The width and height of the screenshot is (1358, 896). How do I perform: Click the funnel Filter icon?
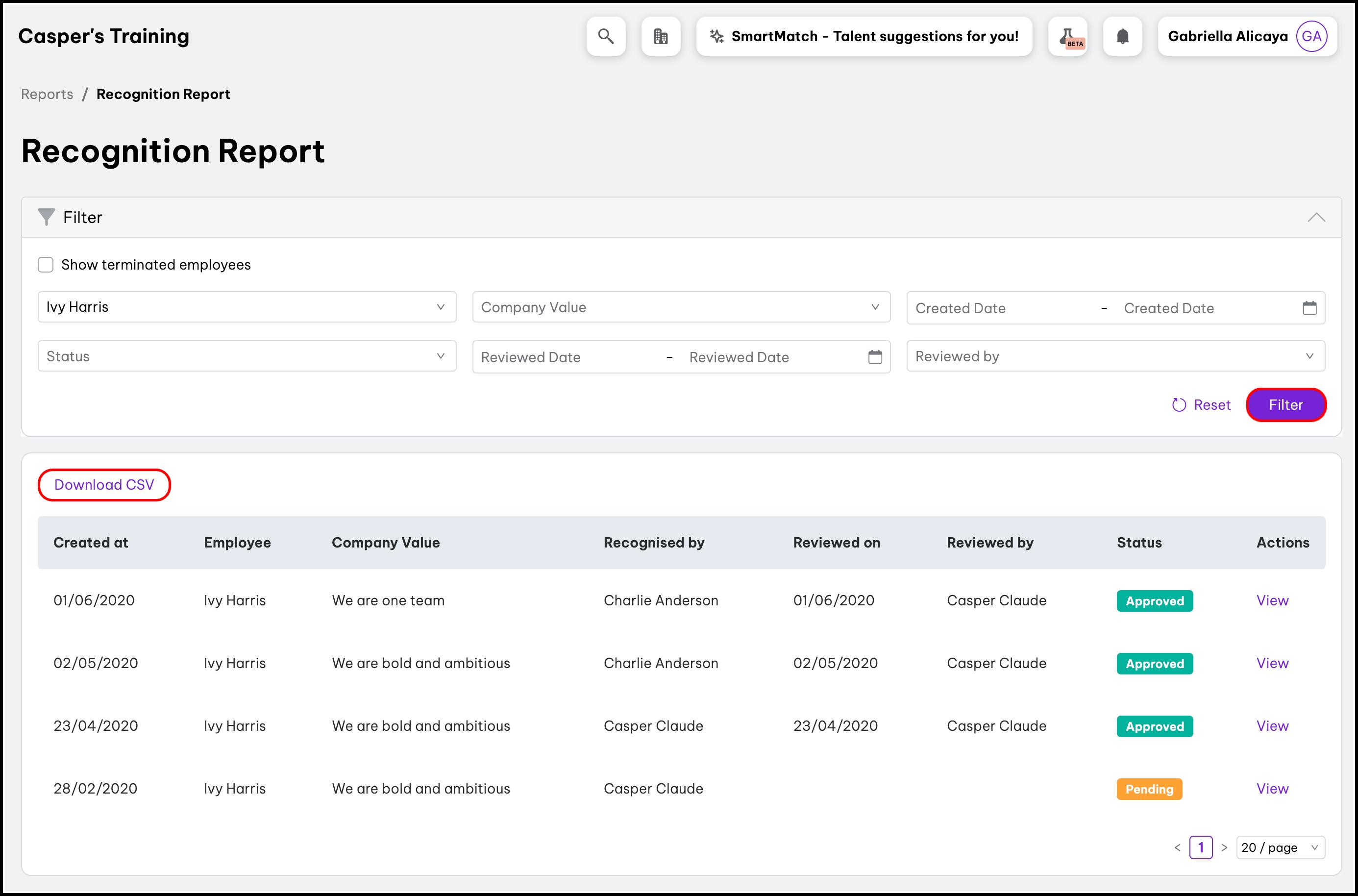click(46, 217)
